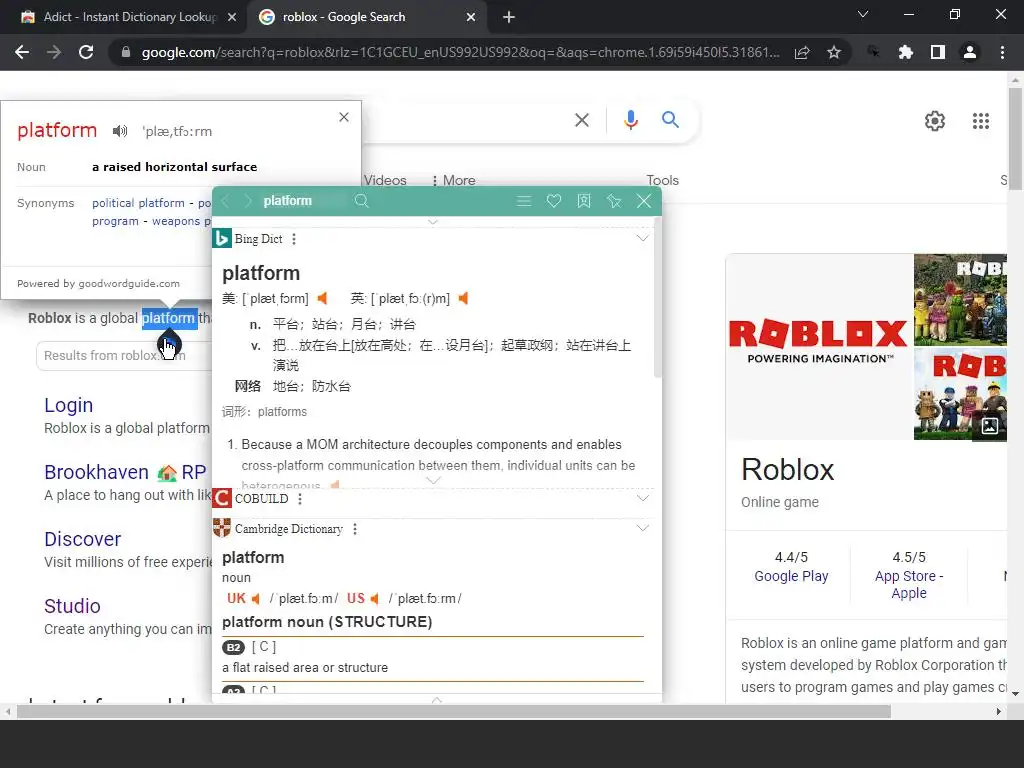Clear the Google search box

point(581,120)
